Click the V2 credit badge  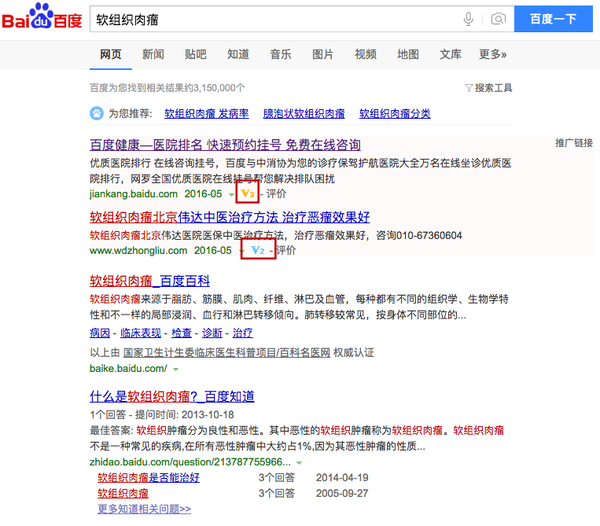[258, 250]
